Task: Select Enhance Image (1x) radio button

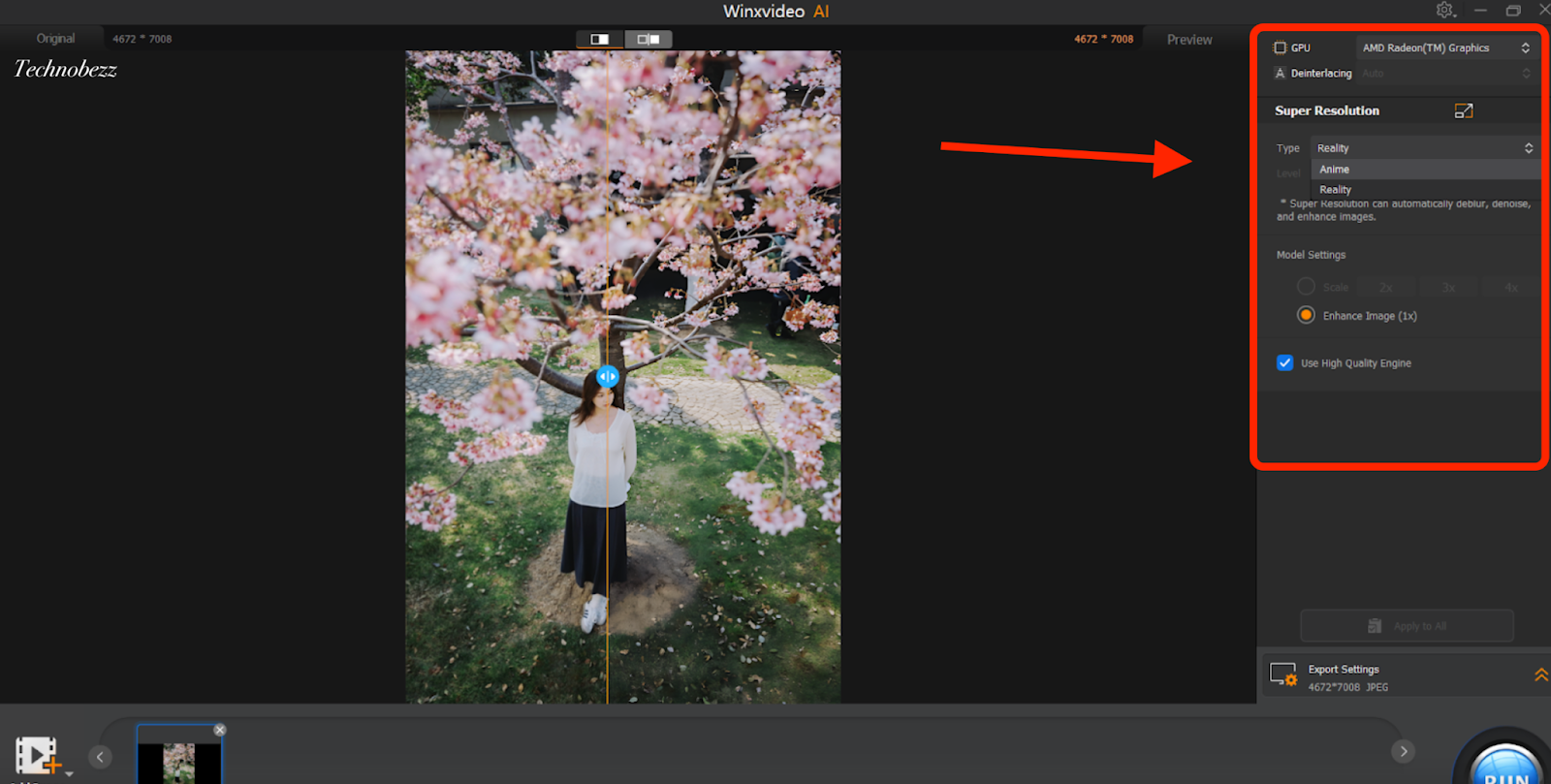Action: pos(1306,315)
